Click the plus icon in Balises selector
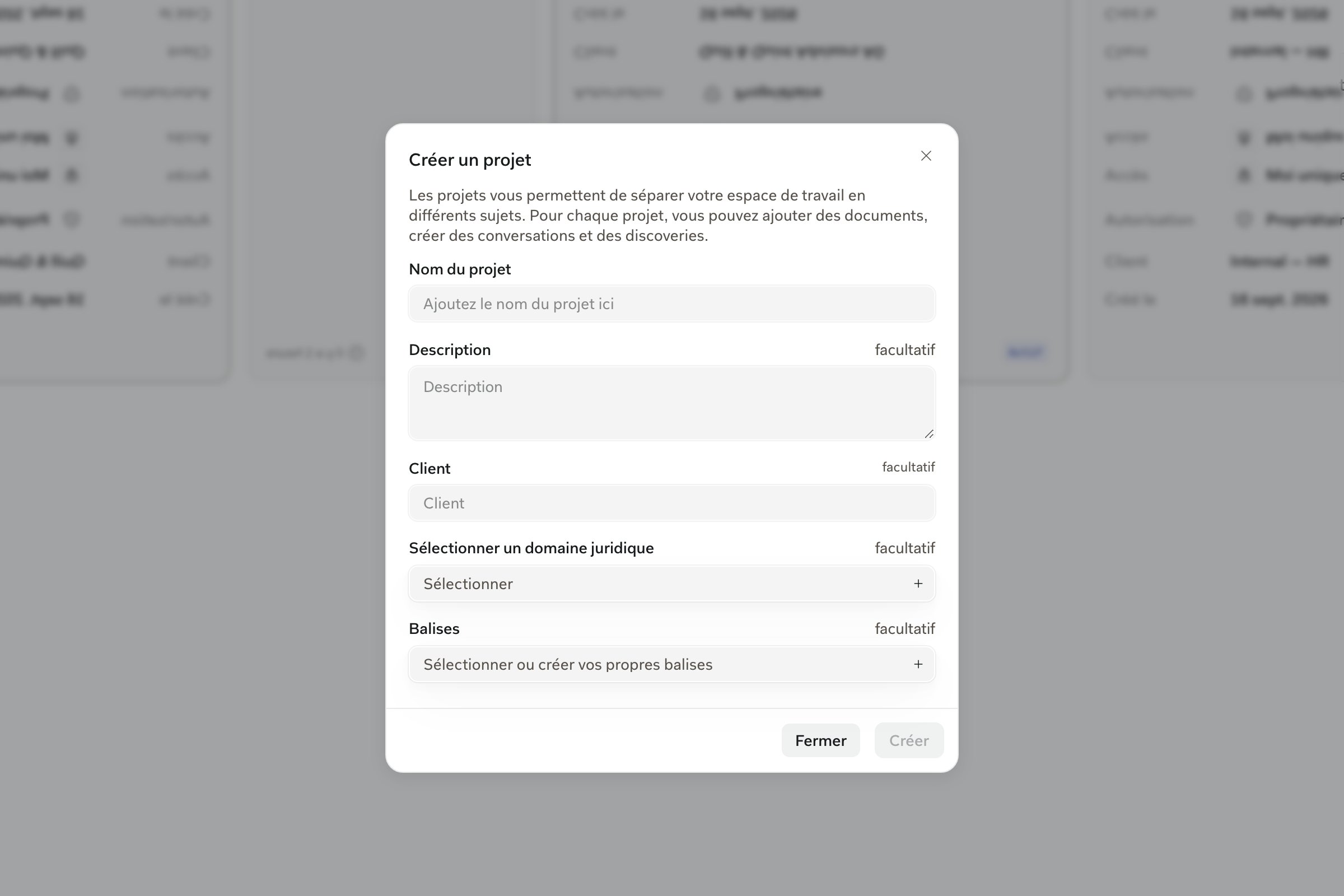 [918, 664]
